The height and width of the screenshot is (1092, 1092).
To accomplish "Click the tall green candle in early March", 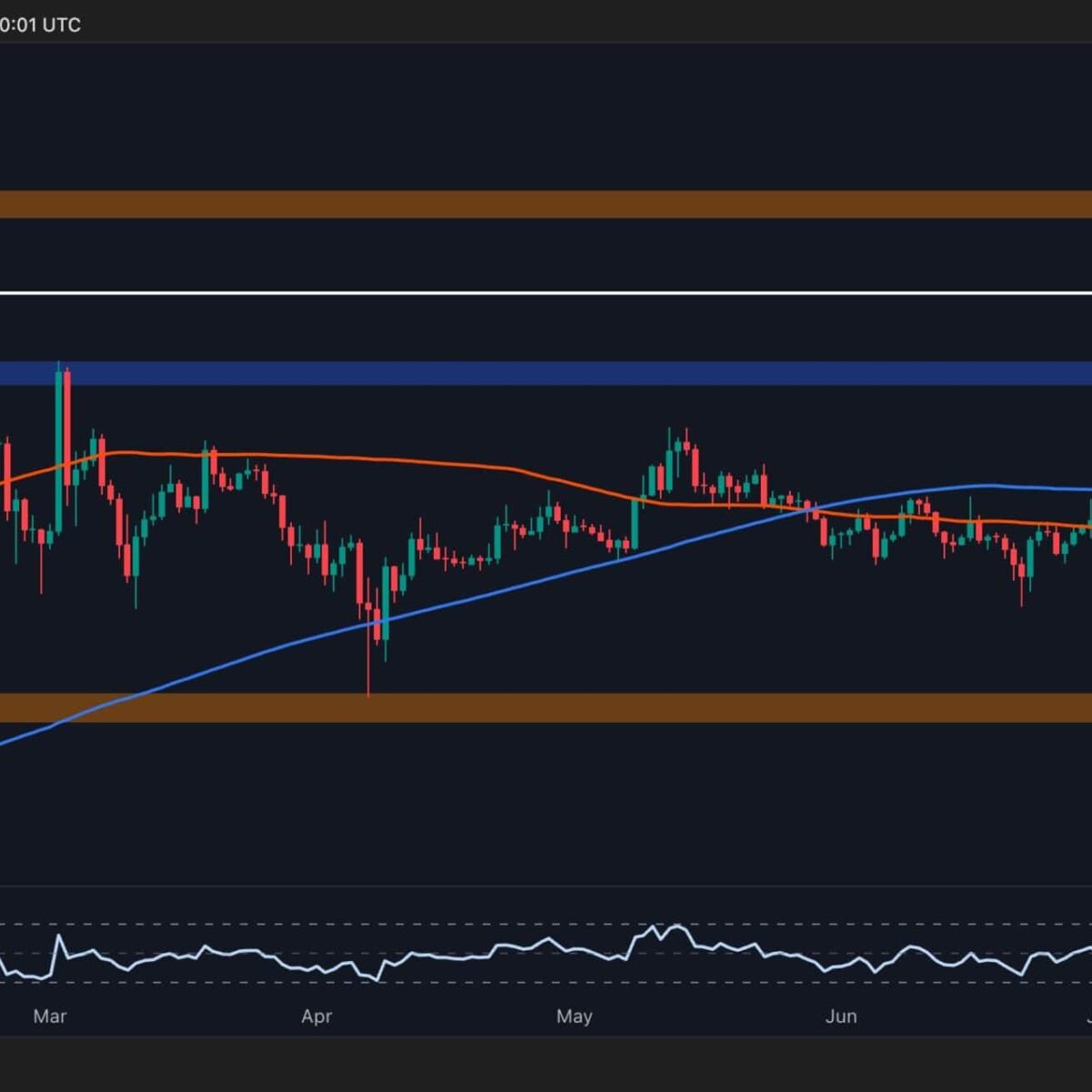I will [59, 450].
